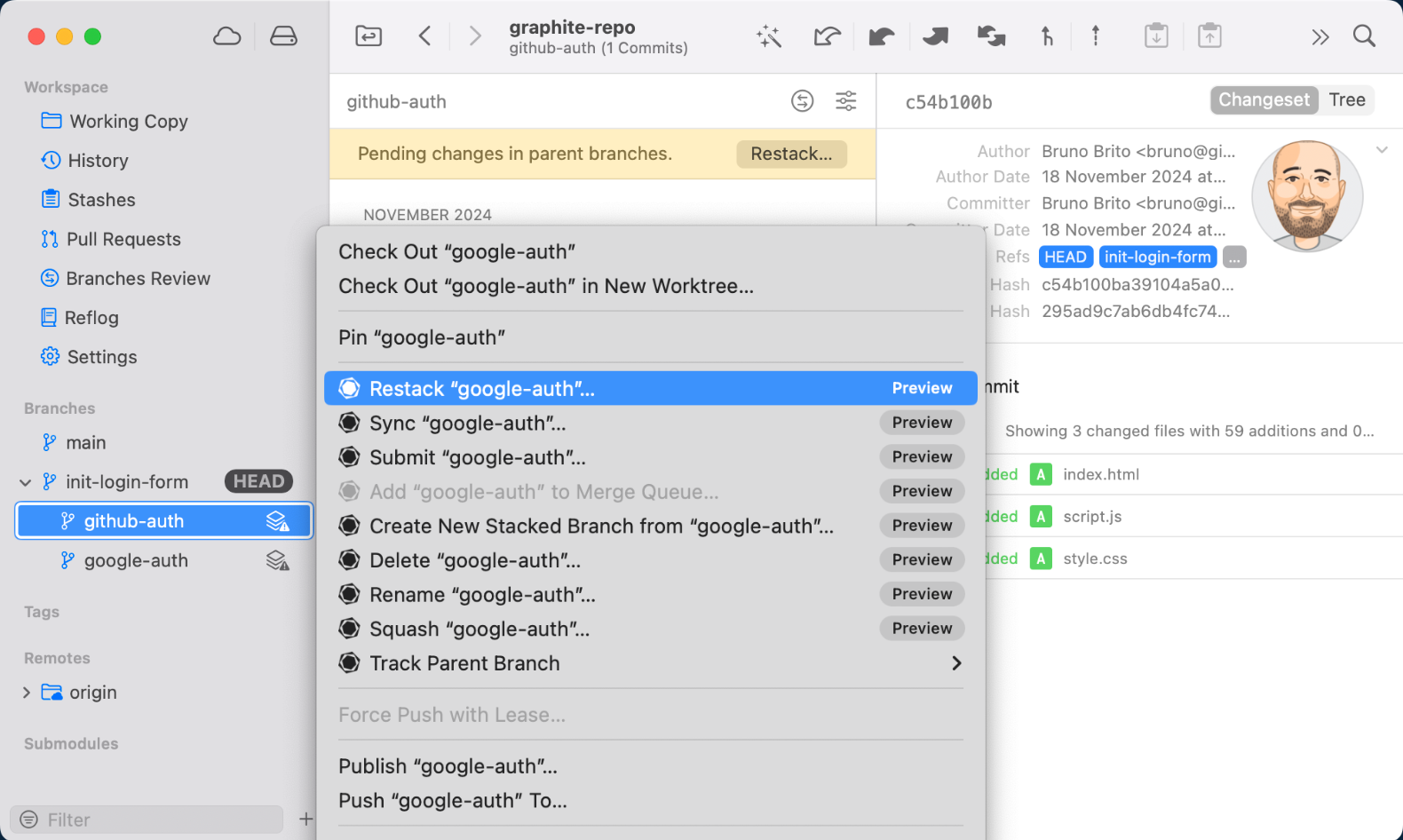Select Restack "google-auth" menu item
The height and width of the screenshot is (840, 1403).
point(482,389)
